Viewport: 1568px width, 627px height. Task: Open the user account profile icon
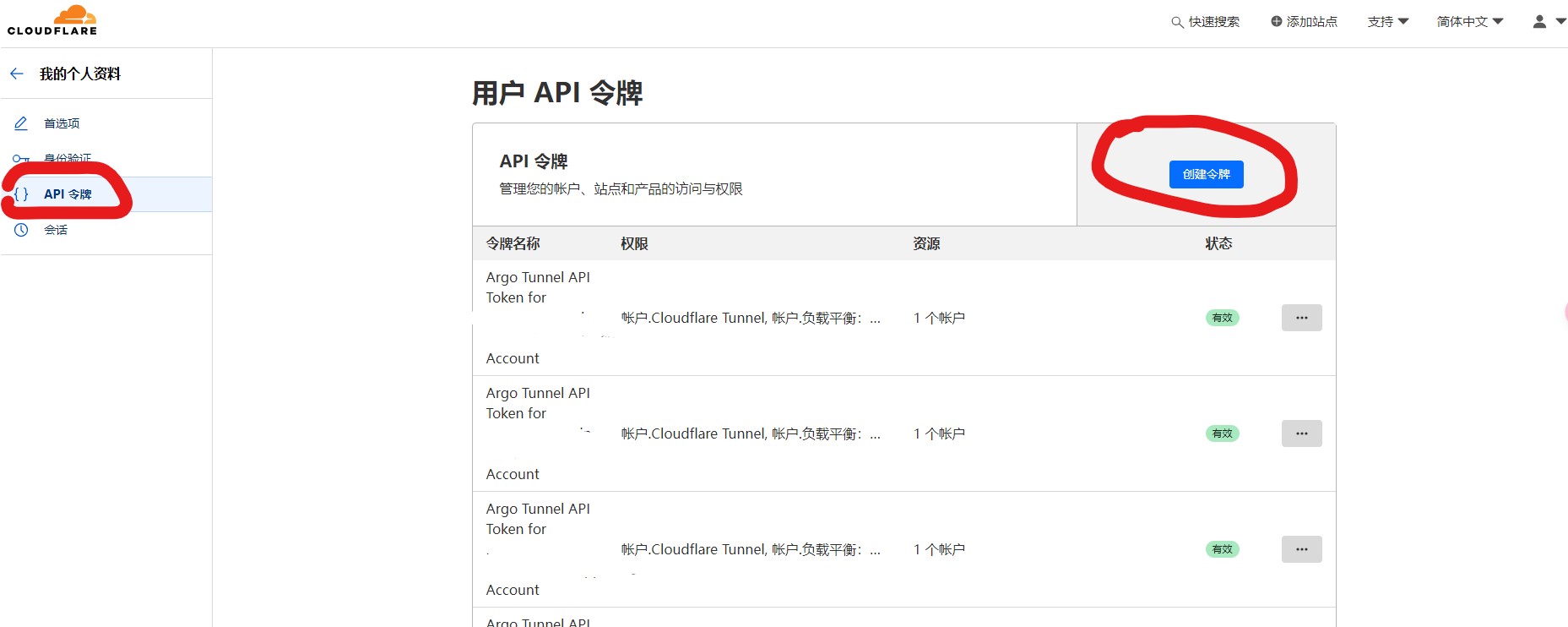[1539, 22]
